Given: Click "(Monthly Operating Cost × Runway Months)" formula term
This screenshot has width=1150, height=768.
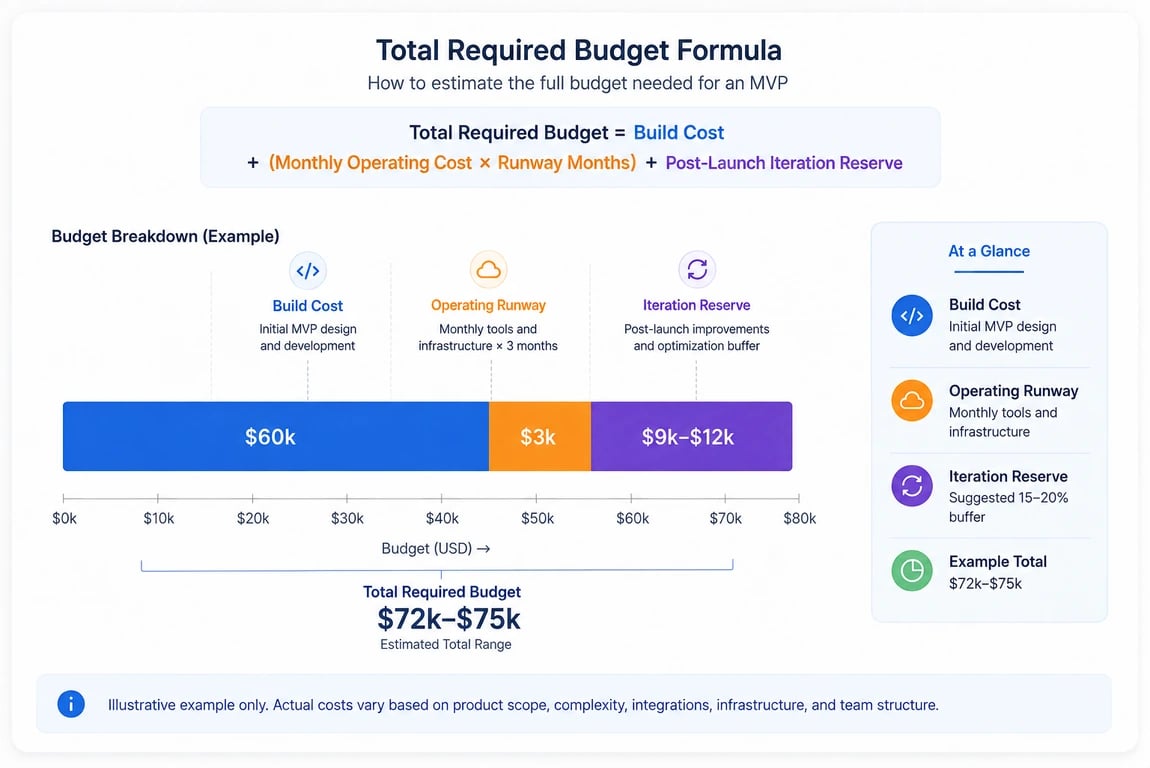Looking at the screenshot, I should 452,163.
